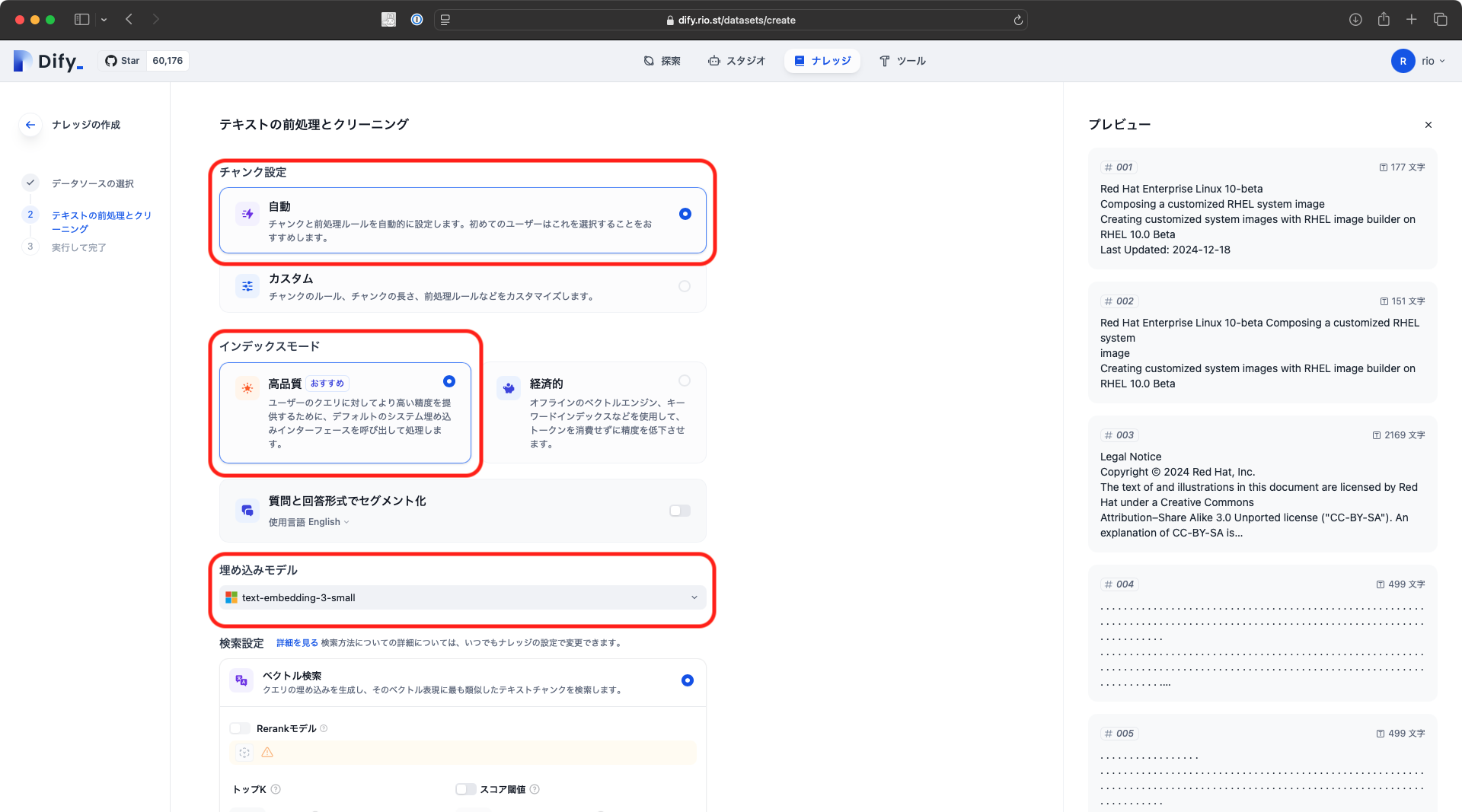Screen dimensions: 1462x812
Task: Toggle 質問と回答形式でセグメント化 switch
Action: click(680, 511)
